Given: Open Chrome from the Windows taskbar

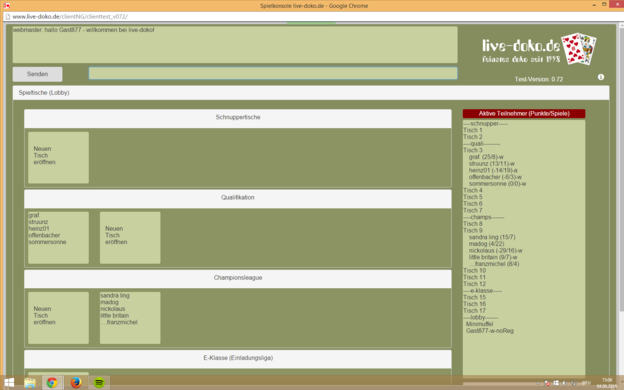Looking at the screenshot, I should pyautogui.click(x=52, y=382).
